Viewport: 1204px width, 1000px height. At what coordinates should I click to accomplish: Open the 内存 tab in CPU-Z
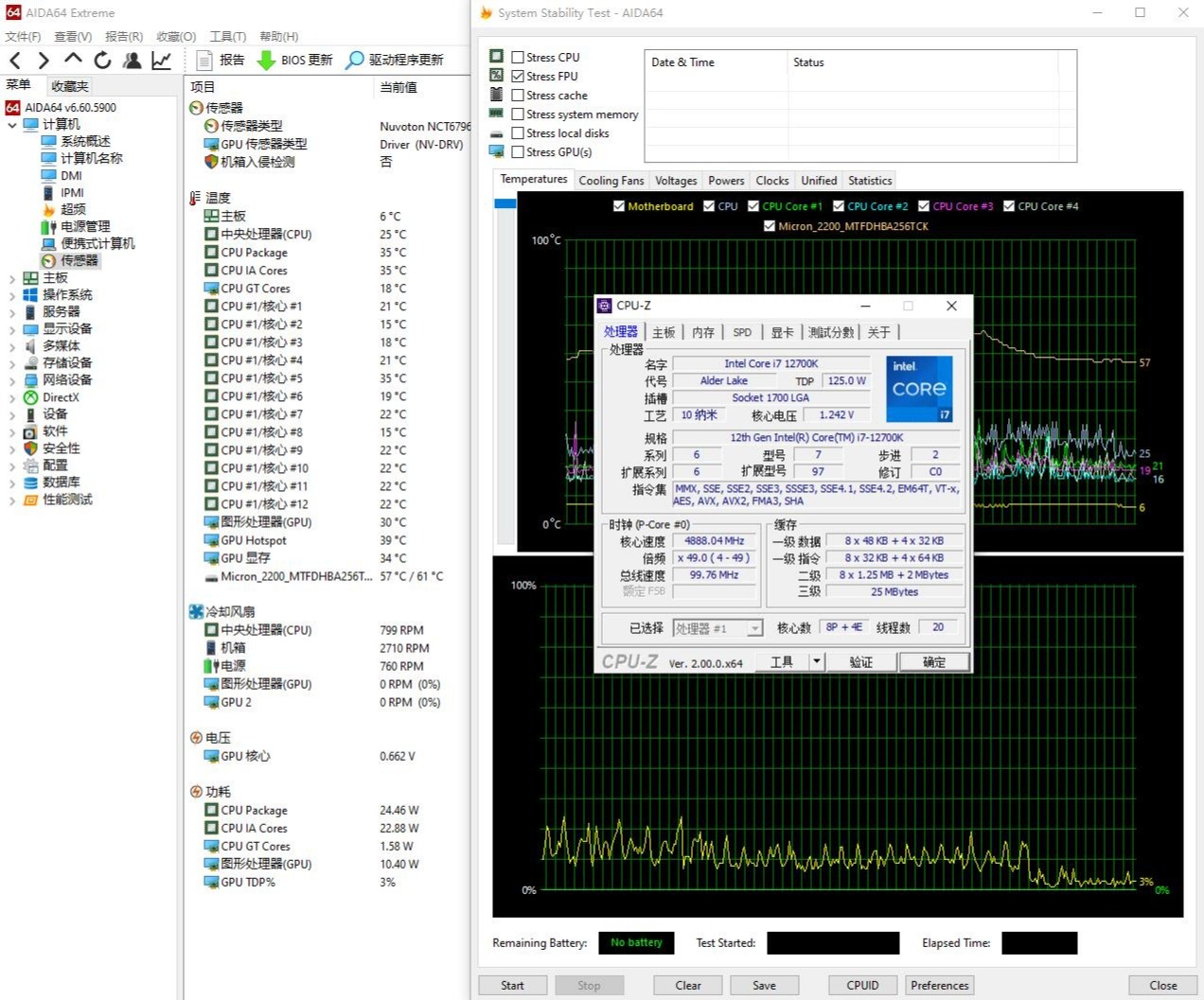pyautogui.click(x=703, y=332)
